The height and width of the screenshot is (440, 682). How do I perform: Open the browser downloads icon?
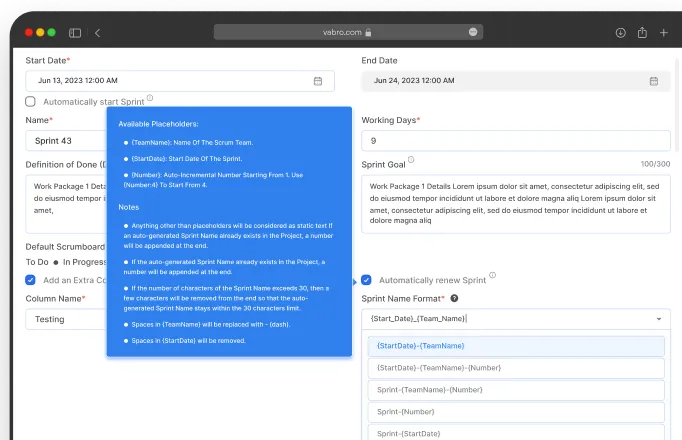pos(619,33)
